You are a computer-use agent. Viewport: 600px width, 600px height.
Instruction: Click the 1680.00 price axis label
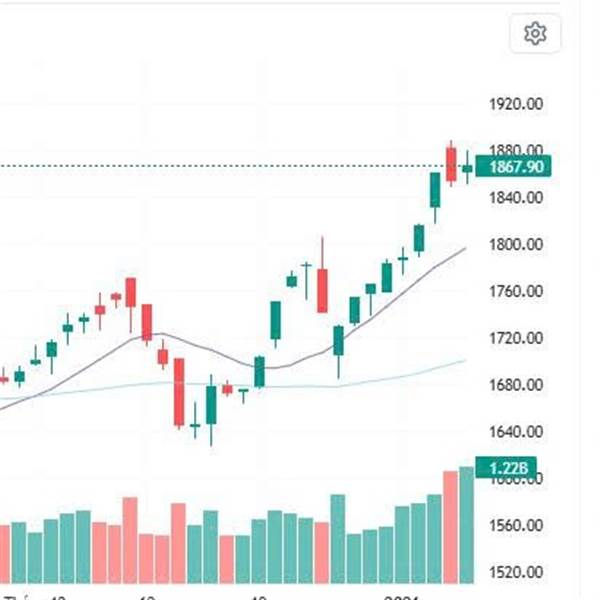click(516, 386)
